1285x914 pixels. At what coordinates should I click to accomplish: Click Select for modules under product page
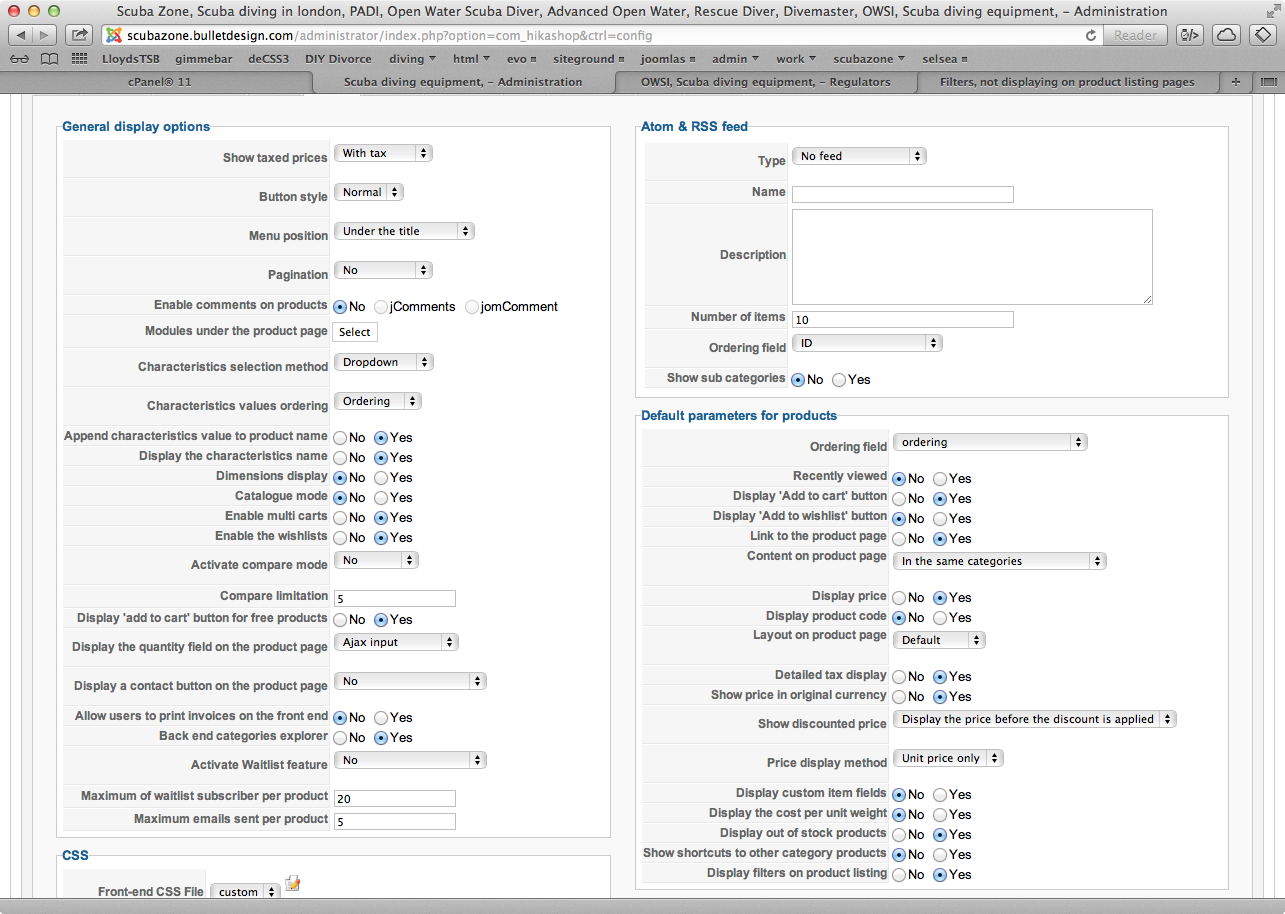click(x=355, y=332)
